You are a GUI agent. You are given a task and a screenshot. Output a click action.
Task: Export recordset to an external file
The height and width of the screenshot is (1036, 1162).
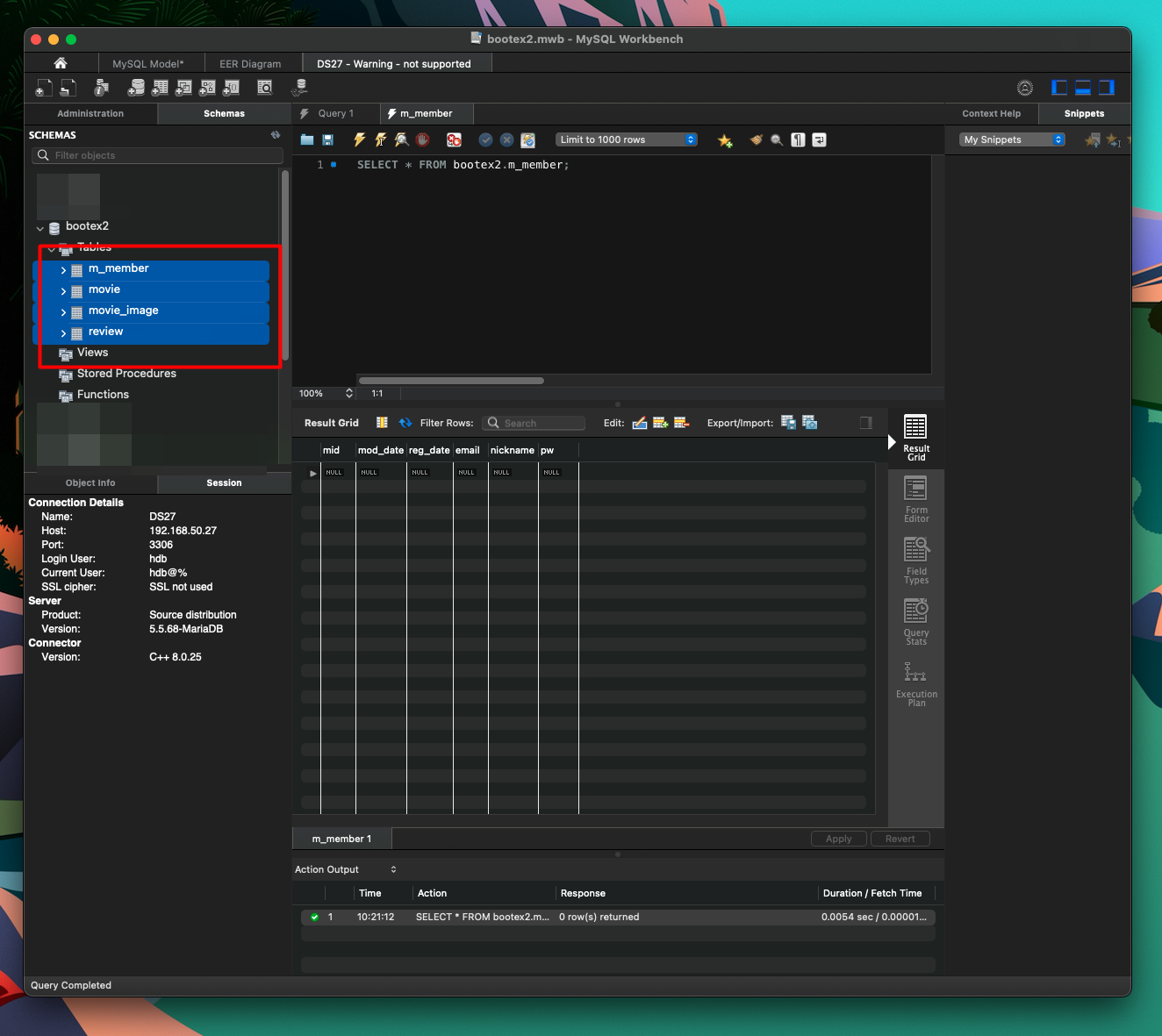click(x=788, y=423)
